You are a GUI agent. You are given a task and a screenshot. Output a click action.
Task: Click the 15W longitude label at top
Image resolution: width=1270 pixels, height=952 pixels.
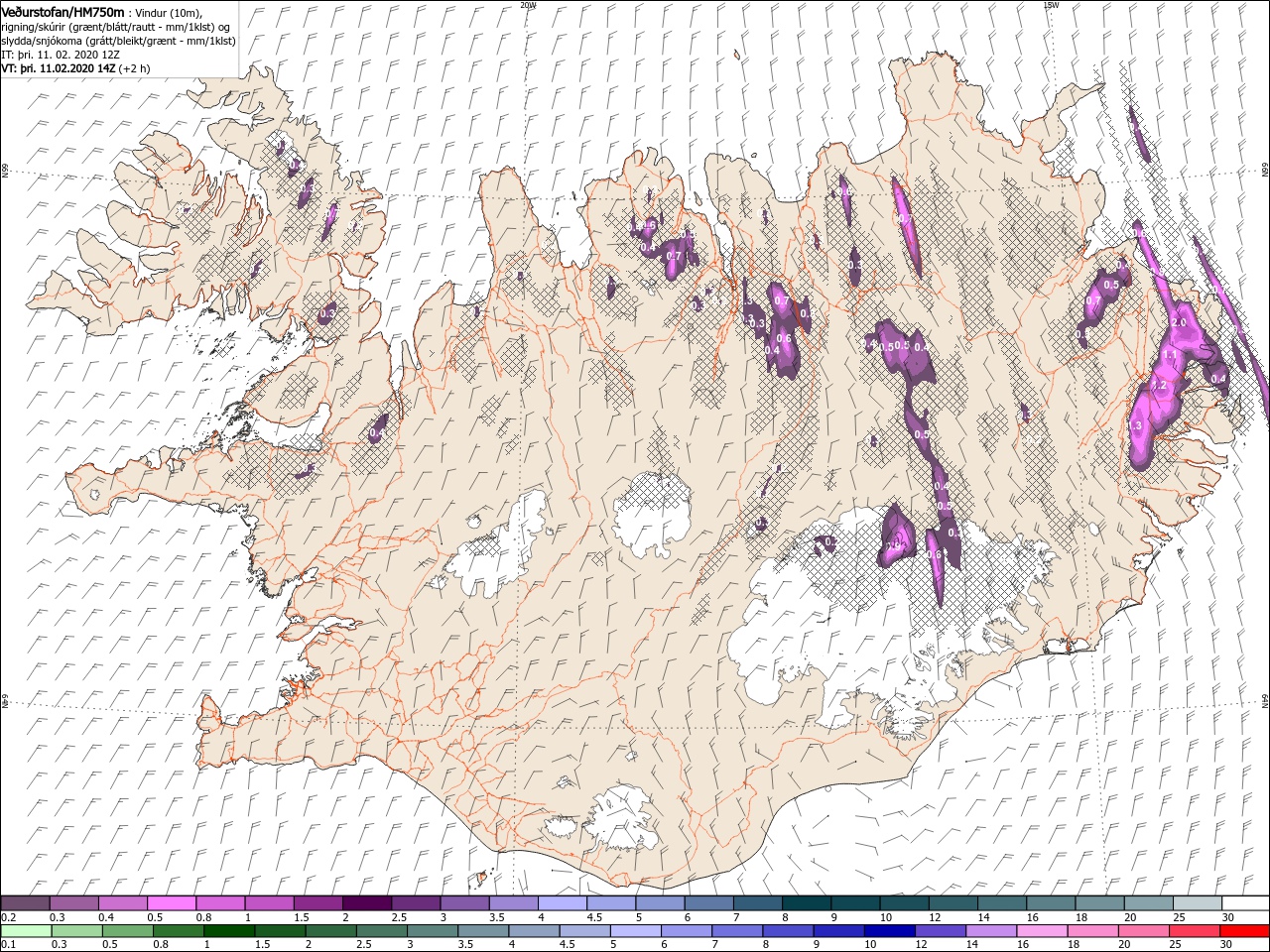(1051, 4)
